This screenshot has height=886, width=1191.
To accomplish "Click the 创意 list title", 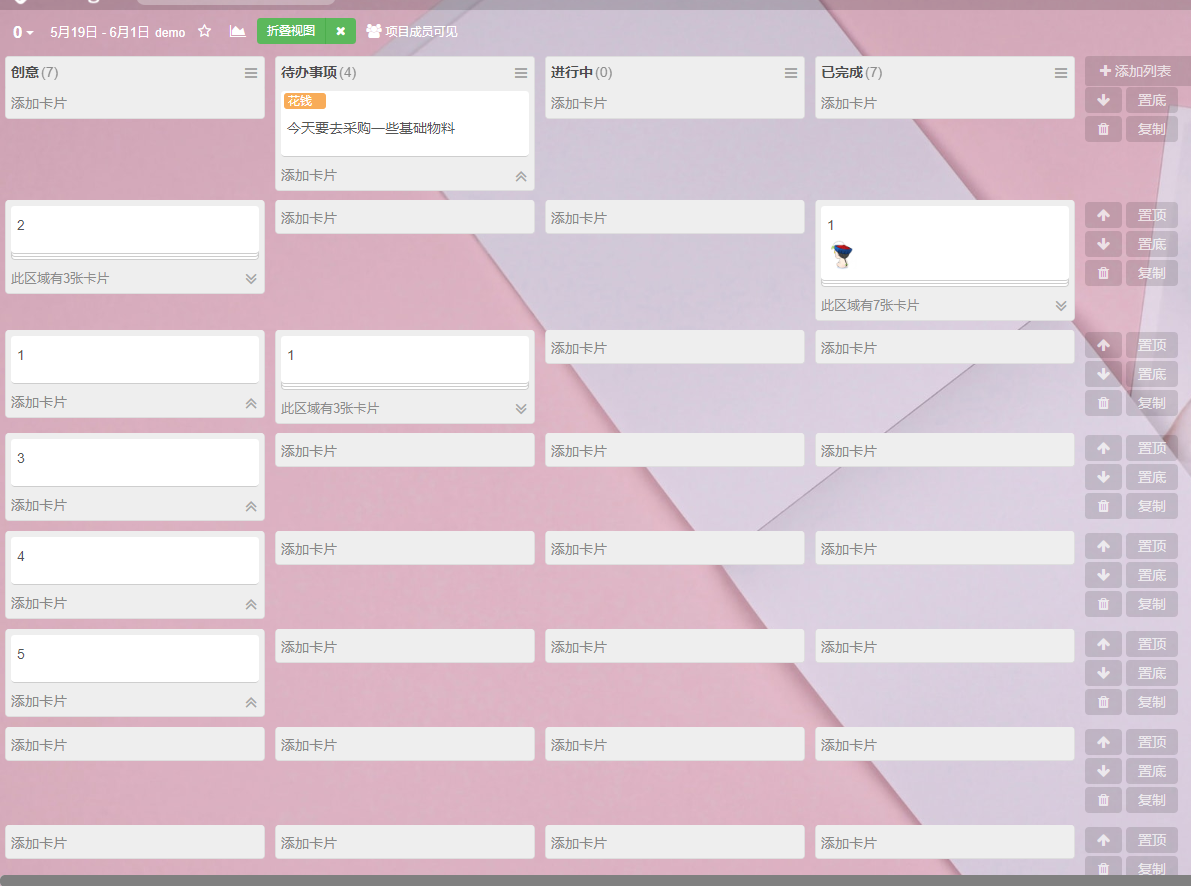I will coord(25,72).
